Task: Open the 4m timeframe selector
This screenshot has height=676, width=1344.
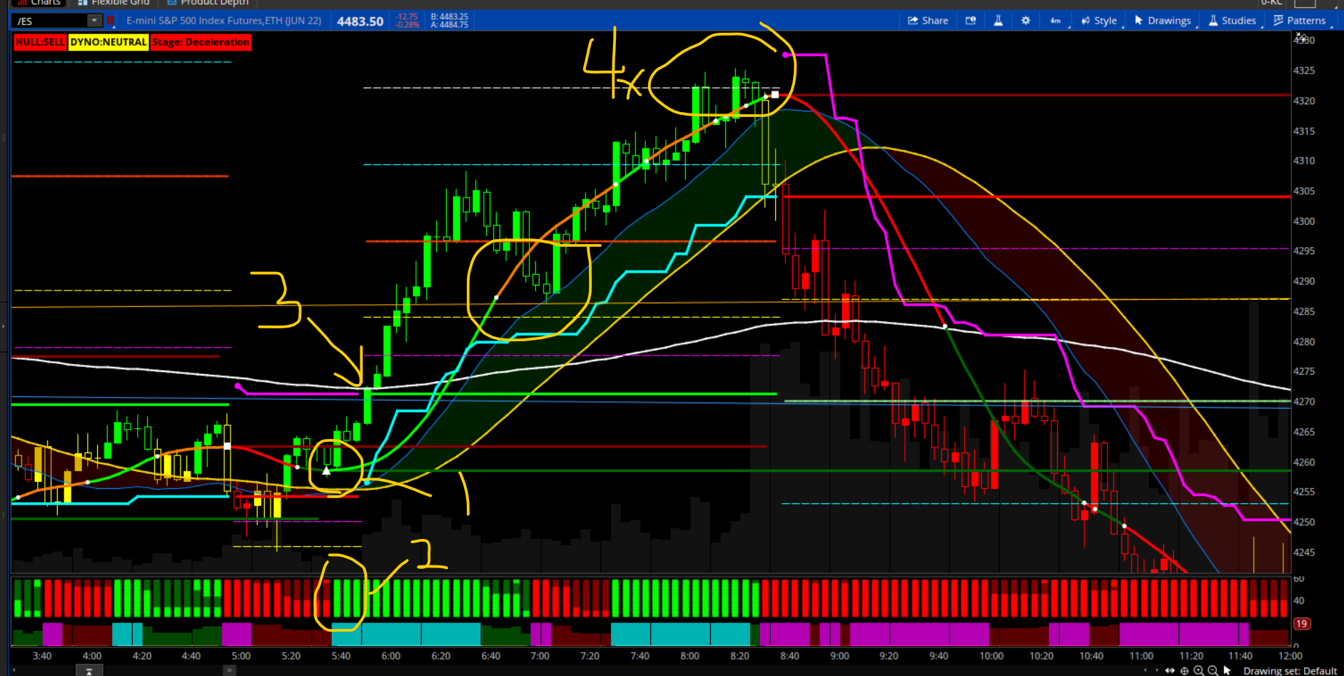Action: coord(1055,20)
